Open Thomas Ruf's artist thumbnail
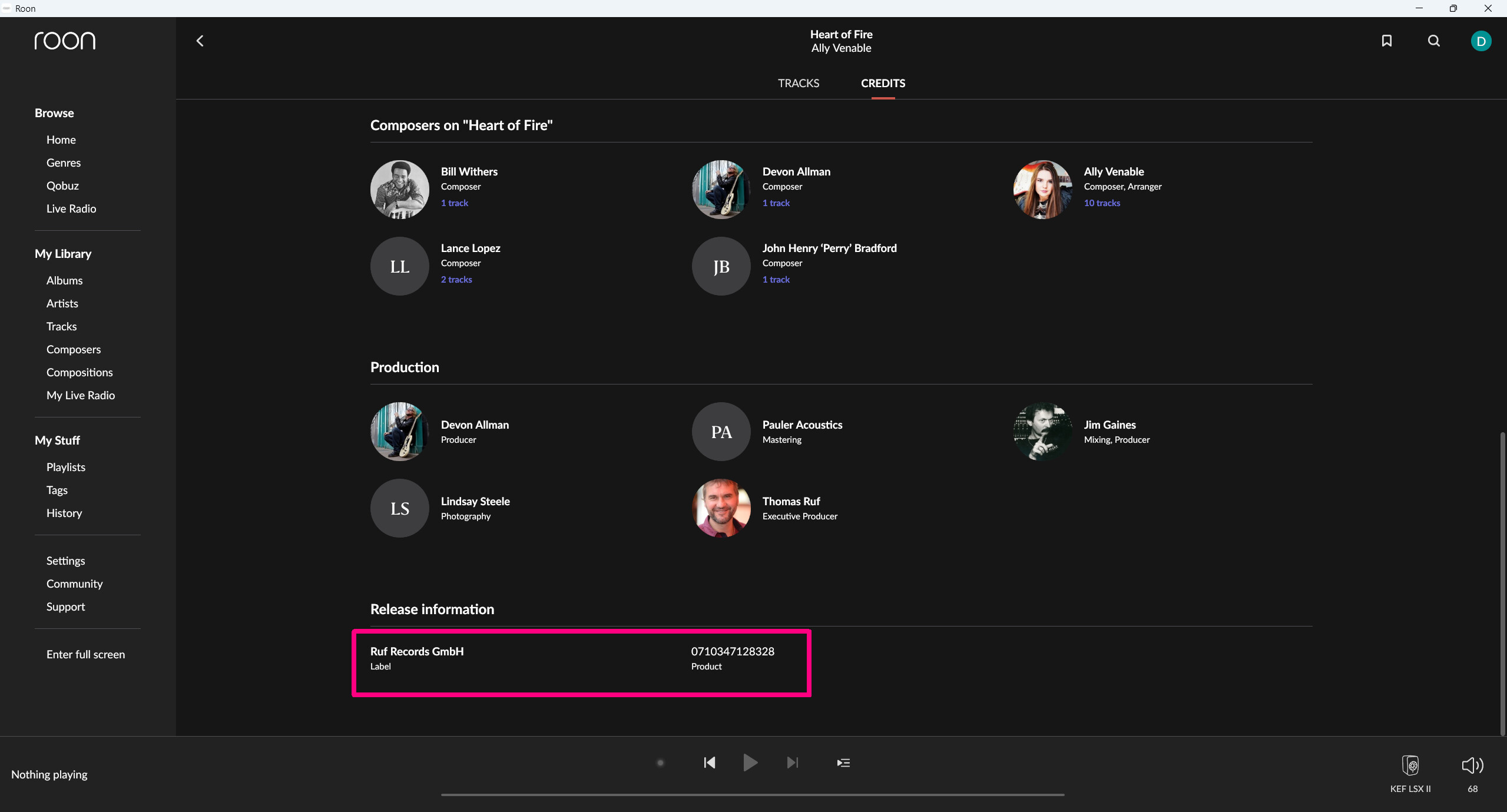This screenshot has height=812, width=1507. click(x=721, y=508)
